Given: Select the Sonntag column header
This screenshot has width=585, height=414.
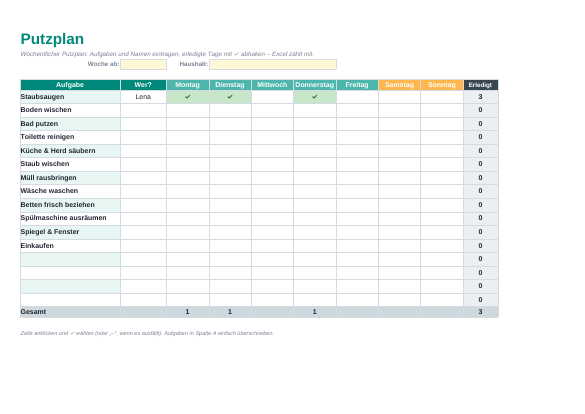Looking at the screenshot, I should tap(442, 85).
